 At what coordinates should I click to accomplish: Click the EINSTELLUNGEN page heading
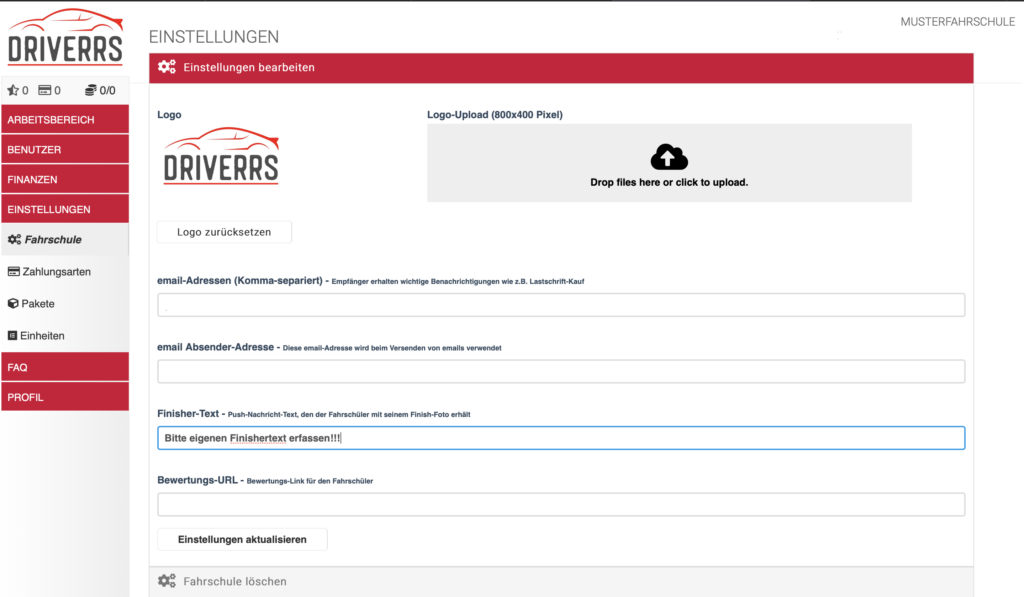214,37
